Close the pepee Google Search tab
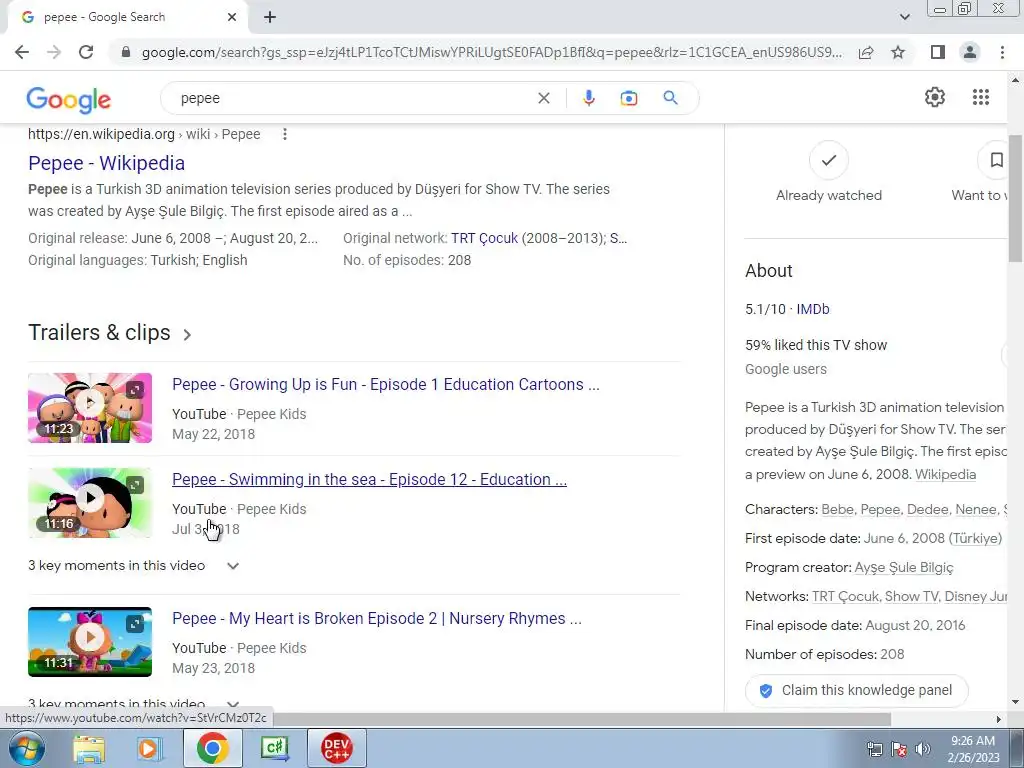The height and width of the screenshot is (768, 1024). (232, 18)
